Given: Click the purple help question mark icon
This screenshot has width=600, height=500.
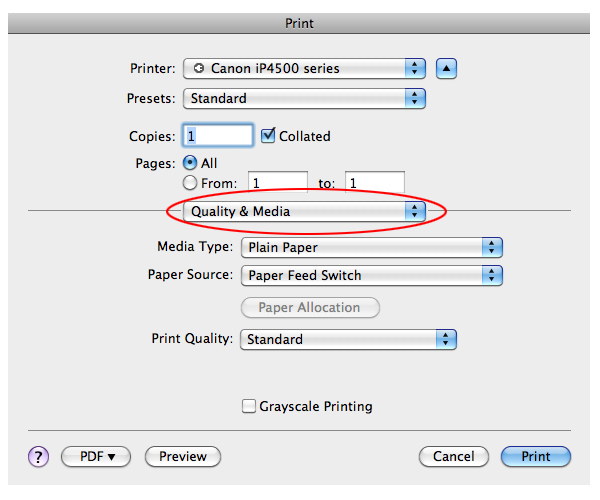Looking at the screenshot, I should [38, 456].
